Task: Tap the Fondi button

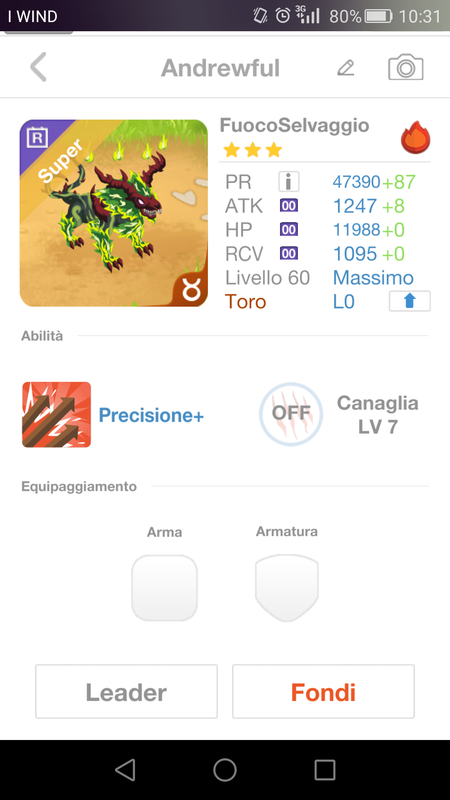Action: (x=323, y=691)
